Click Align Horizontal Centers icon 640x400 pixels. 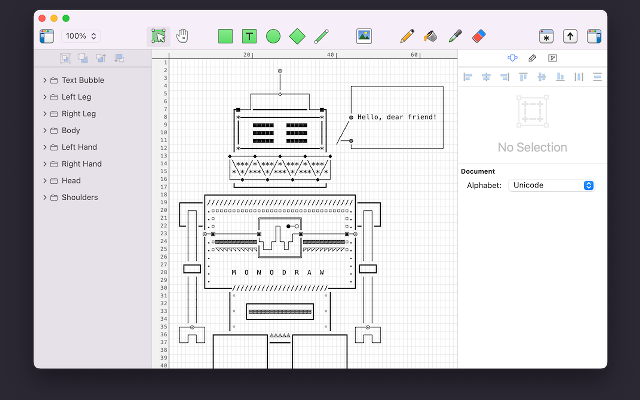[x=486, y=77]
